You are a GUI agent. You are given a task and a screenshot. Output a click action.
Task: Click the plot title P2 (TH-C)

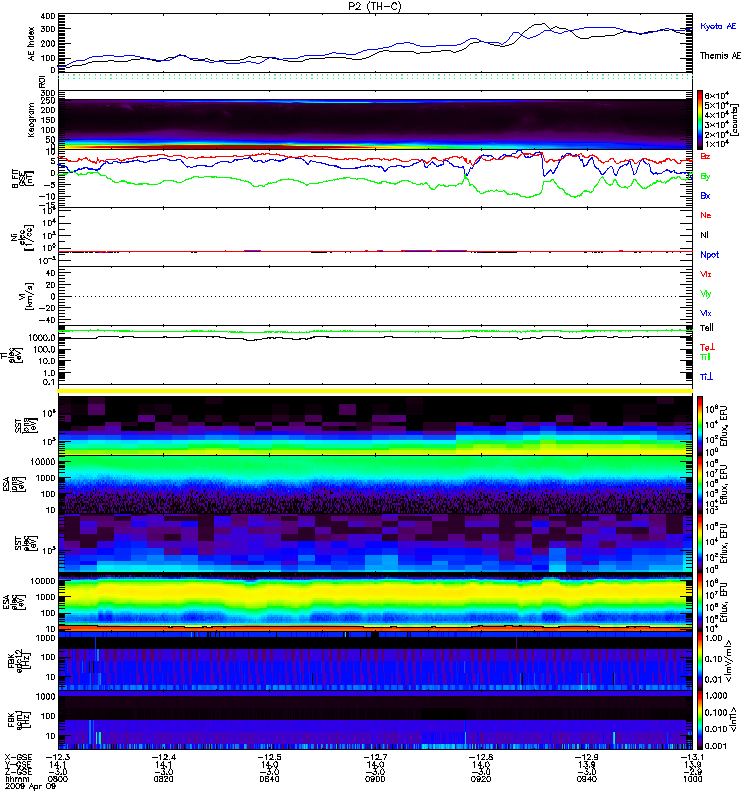click(x=374, y=6)
